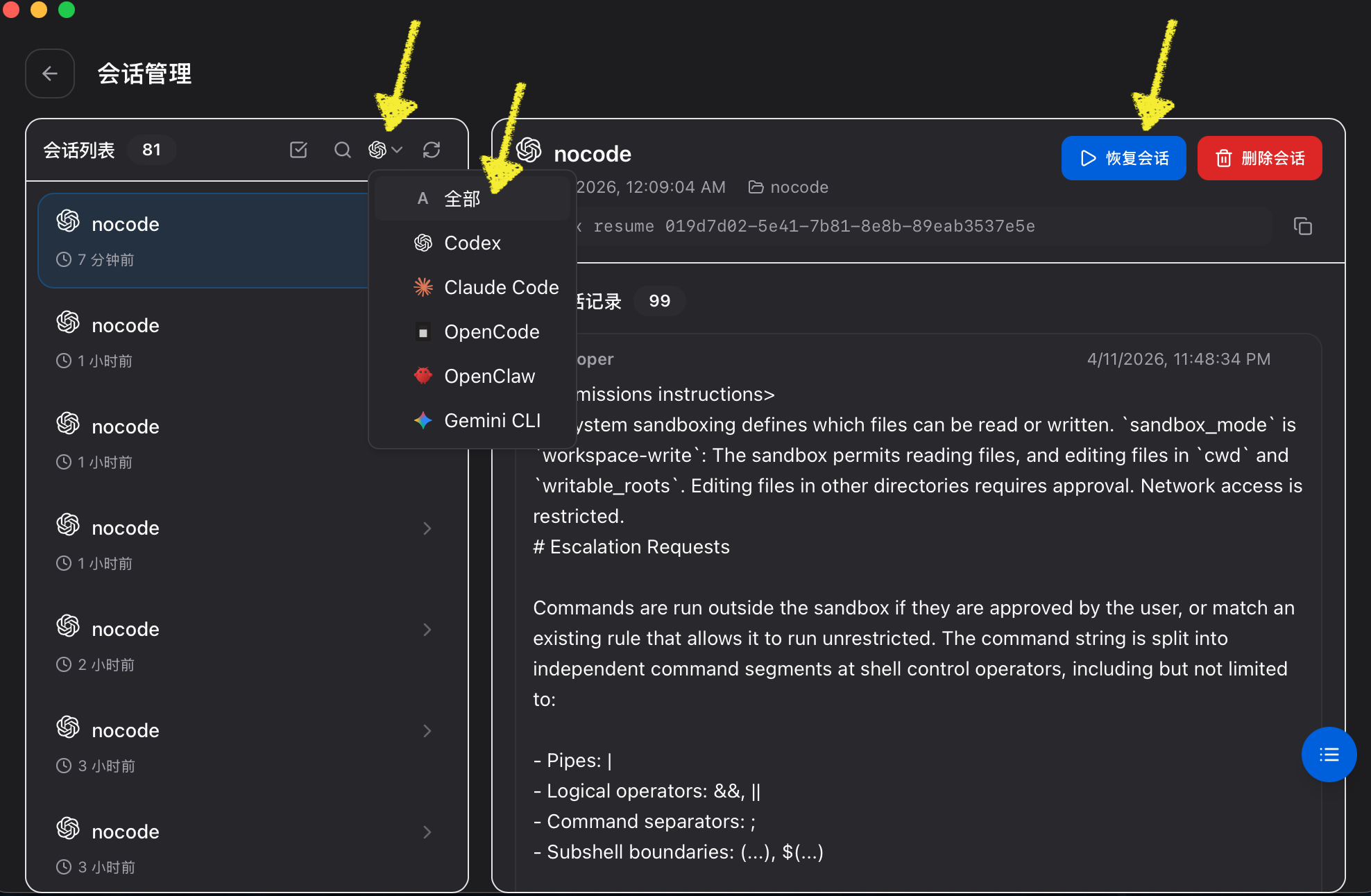This screenshot has width=1371, height=896.
Task: Filter sessions by Codex
Action: 472,243
